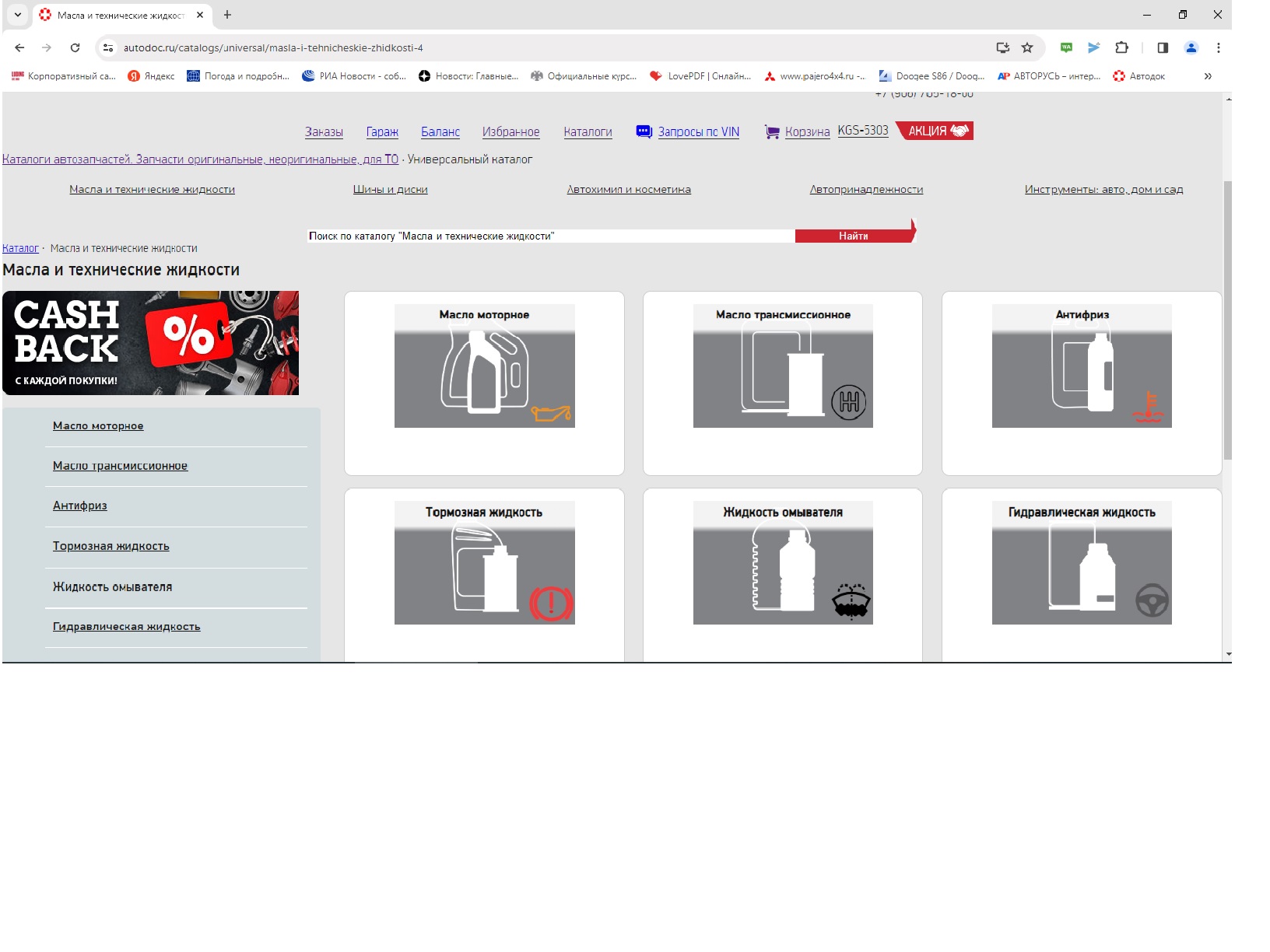Select Масло трансмиссионное in the sidebar
This screenshot has width=1270, height=952.
120,466
